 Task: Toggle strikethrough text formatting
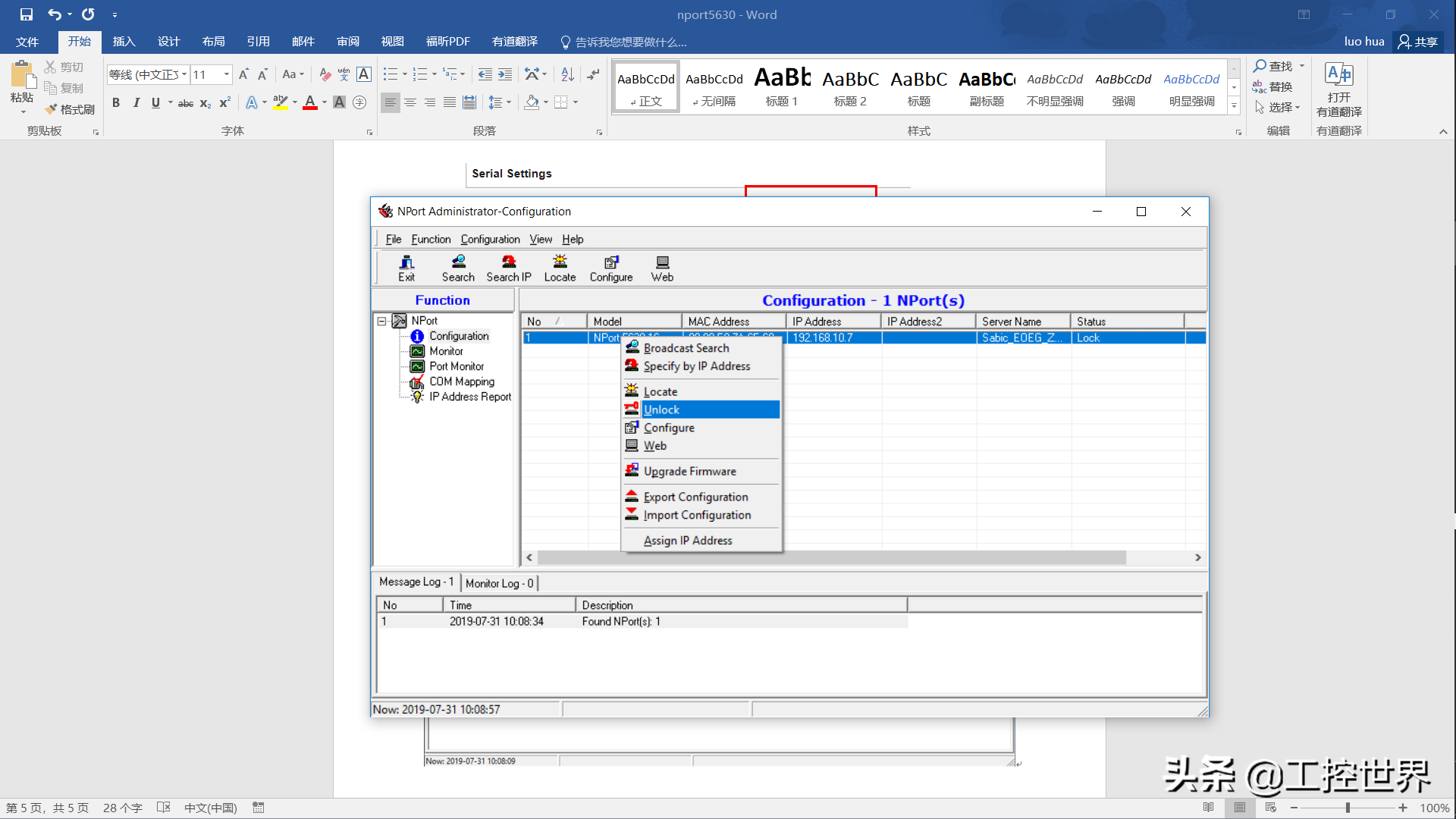(x=185, y=103)
